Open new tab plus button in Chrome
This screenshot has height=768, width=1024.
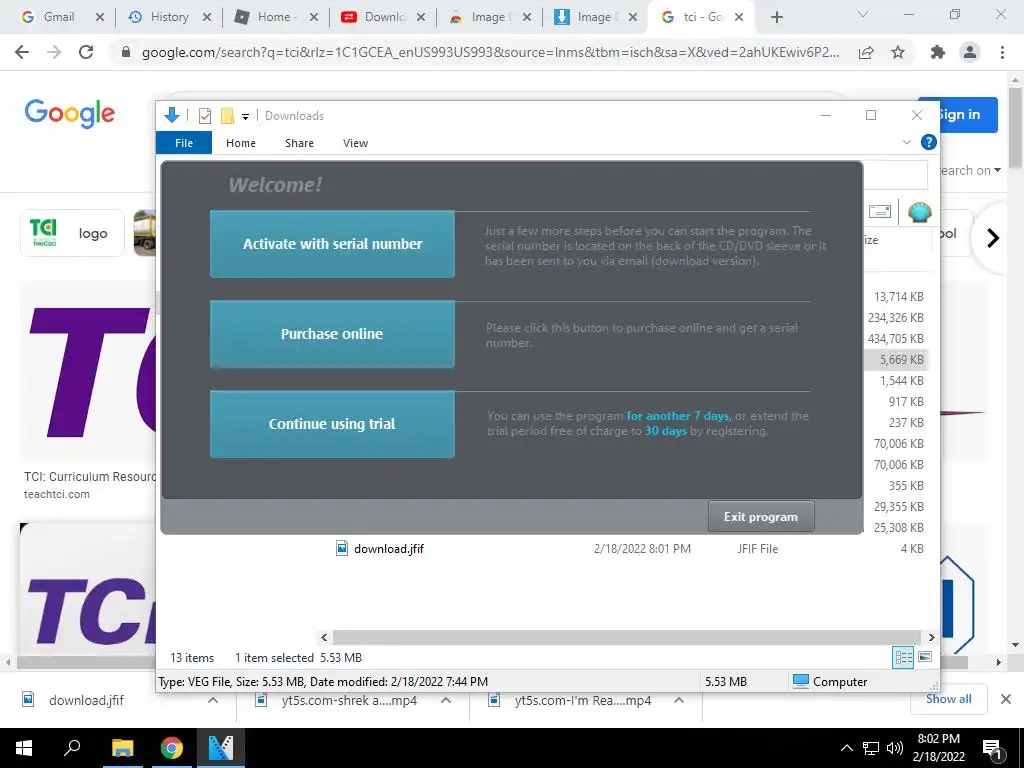click(x=776, y=18)
